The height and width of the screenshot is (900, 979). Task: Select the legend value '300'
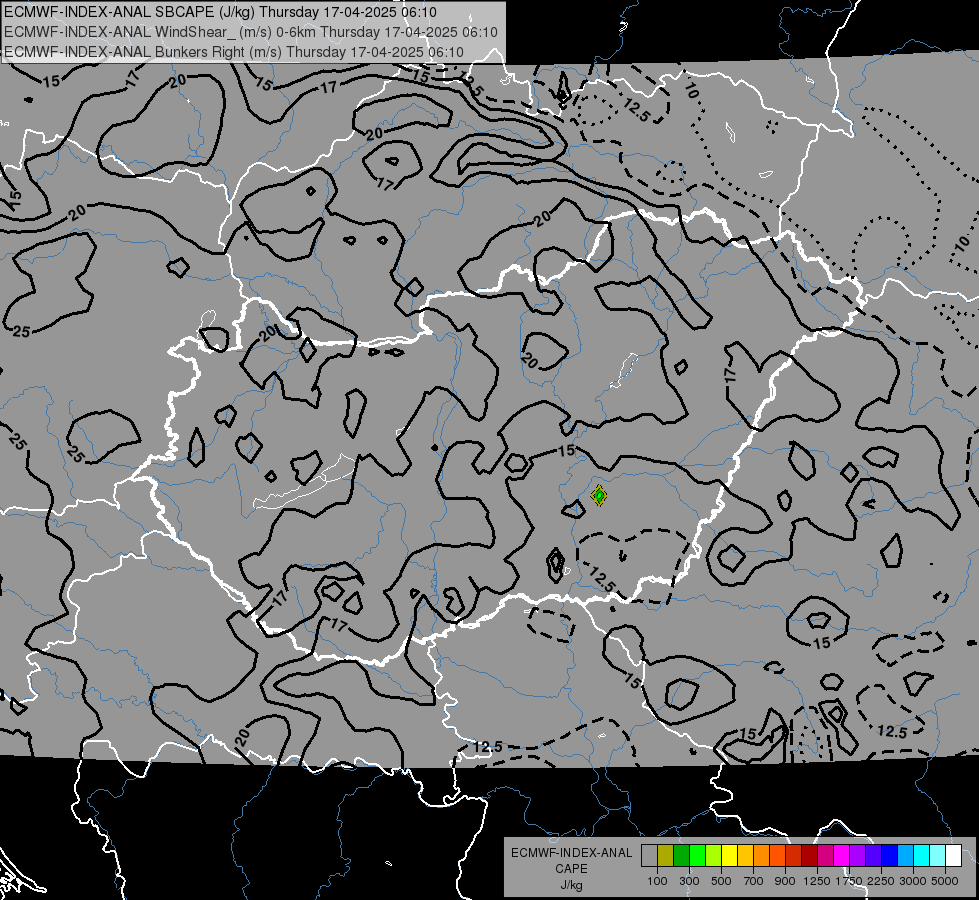click(x=689, y=881)
